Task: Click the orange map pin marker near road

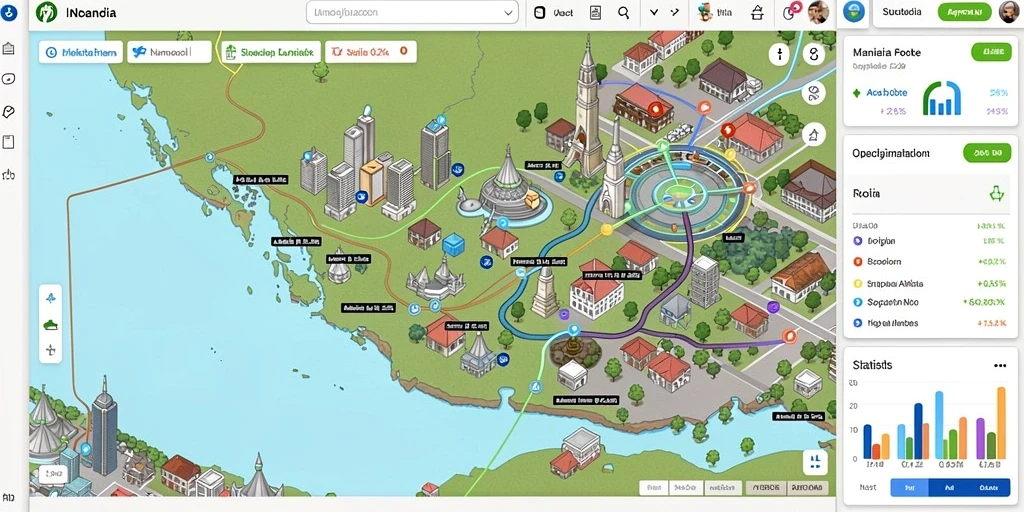Action: tap(789, 336)
